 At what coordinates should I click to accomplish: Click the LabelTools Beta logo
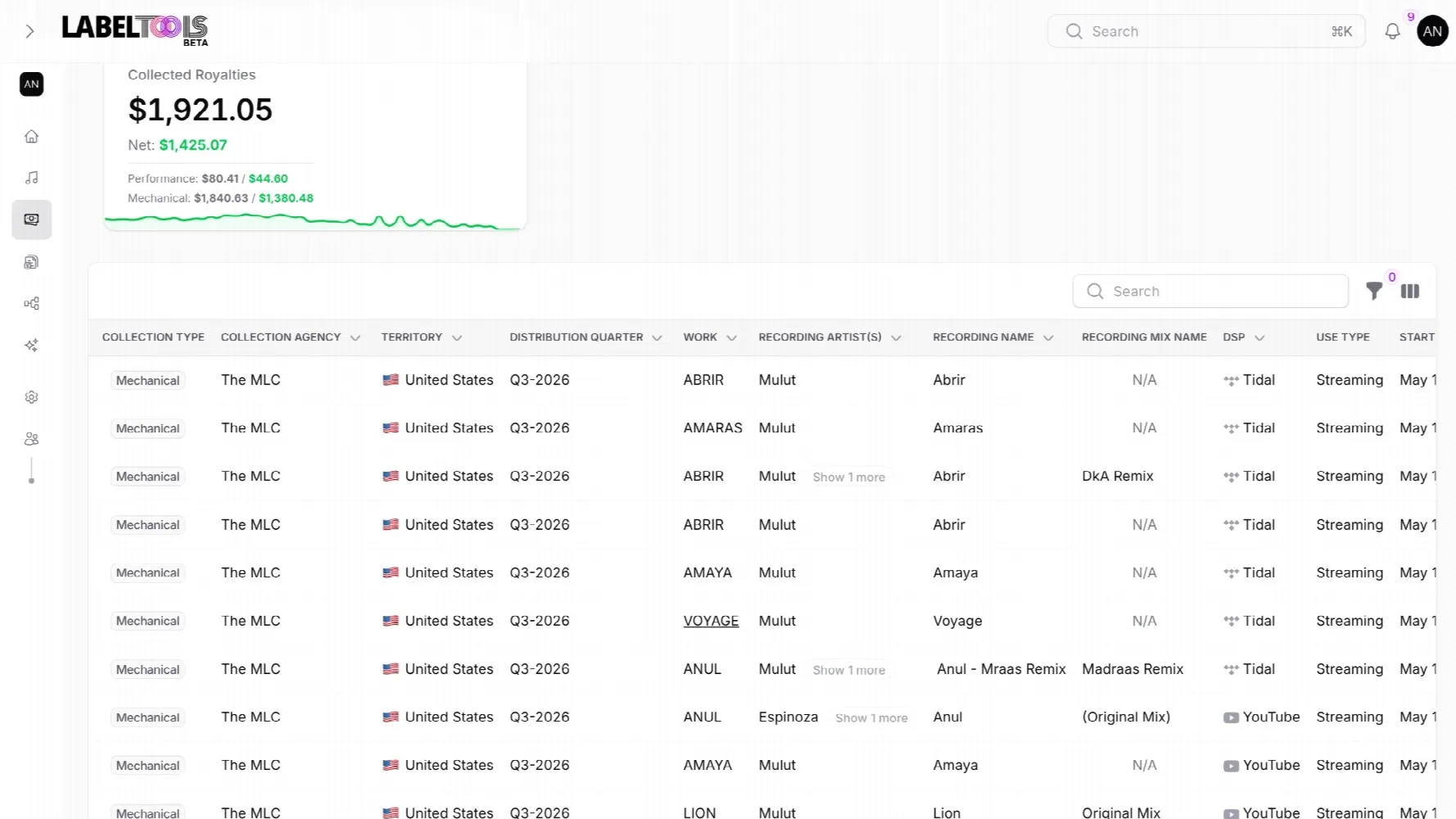click(135, 30)
